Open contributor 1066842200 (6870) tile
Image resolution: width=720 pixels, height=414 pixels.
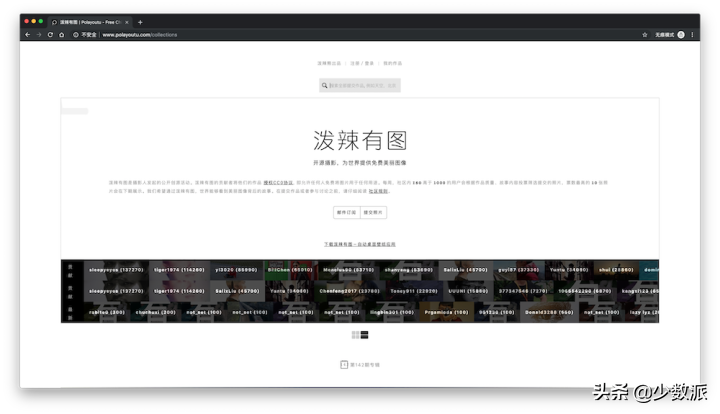(x=585, y=291)
